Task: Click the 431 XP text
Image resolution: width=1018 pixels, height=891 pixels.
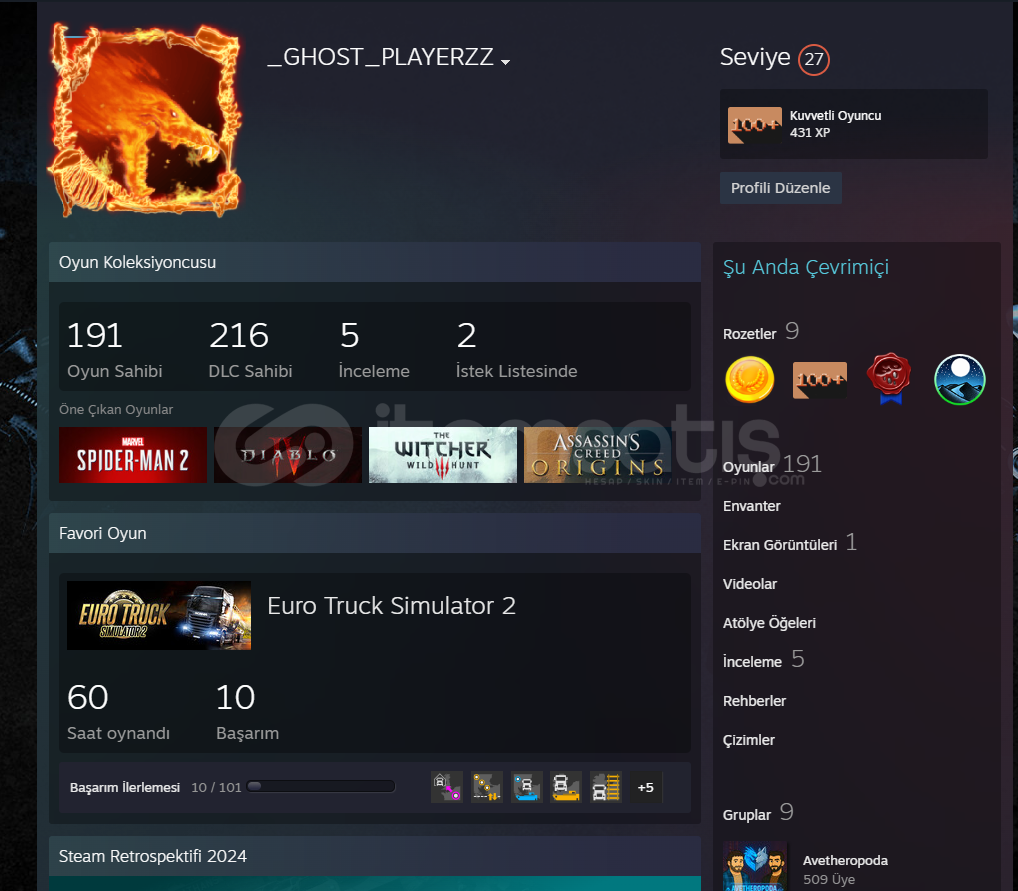Action: coord(810,132)
